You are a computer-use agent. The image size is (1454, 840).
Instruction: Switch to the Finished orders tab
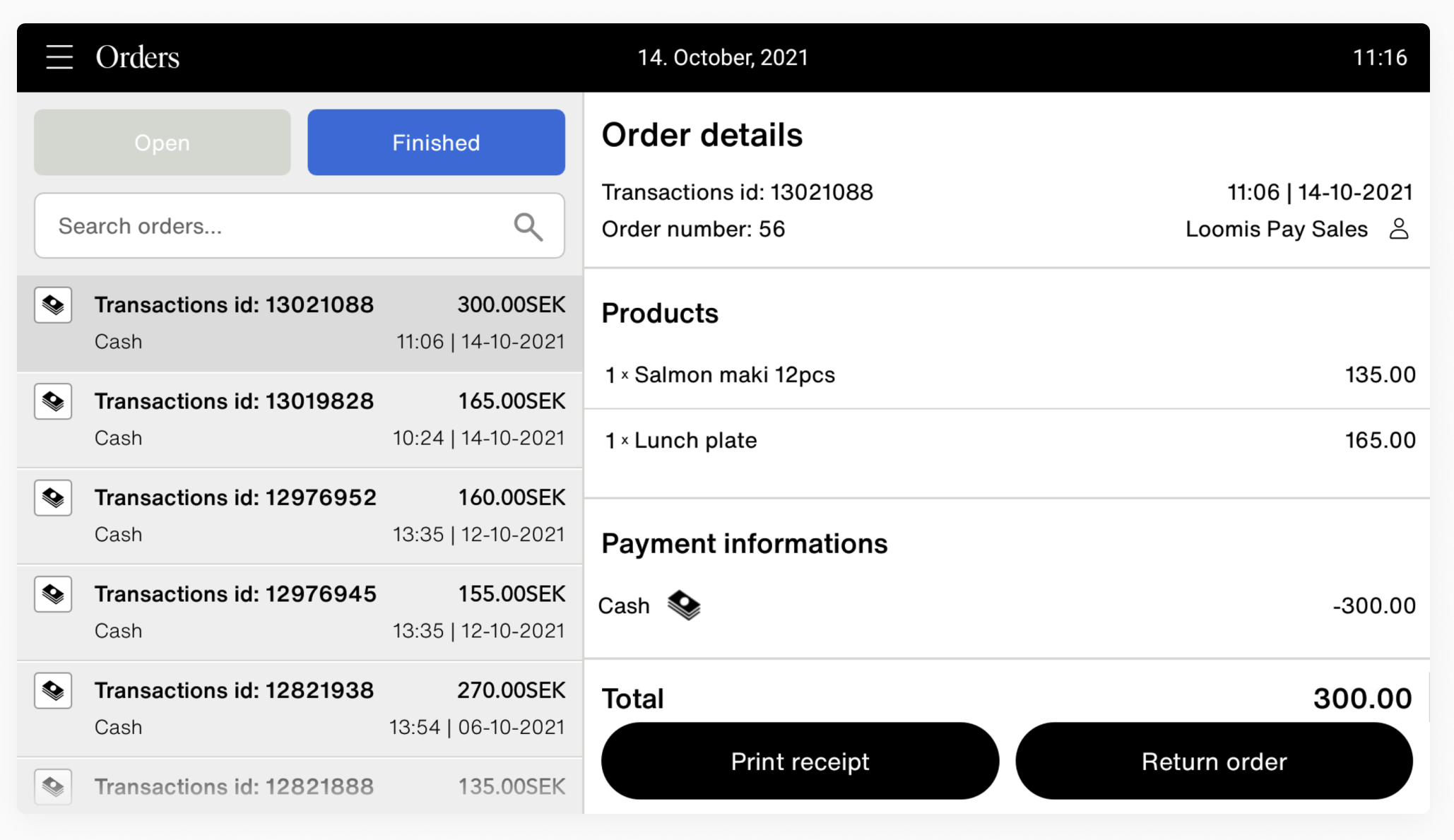pyautogui.click(x=436, y=142)
